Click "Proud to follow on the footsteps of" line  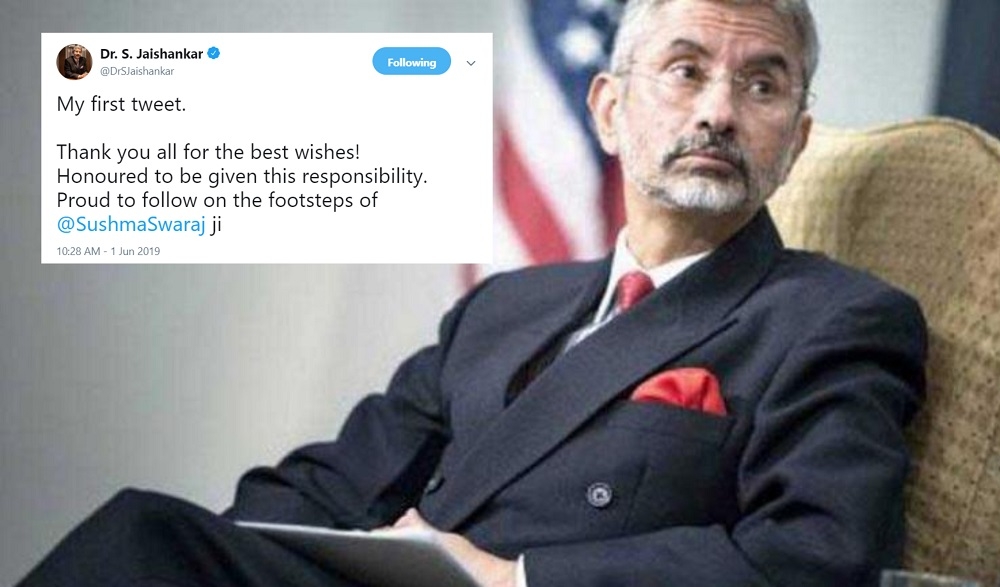click(x=217, y=200)
